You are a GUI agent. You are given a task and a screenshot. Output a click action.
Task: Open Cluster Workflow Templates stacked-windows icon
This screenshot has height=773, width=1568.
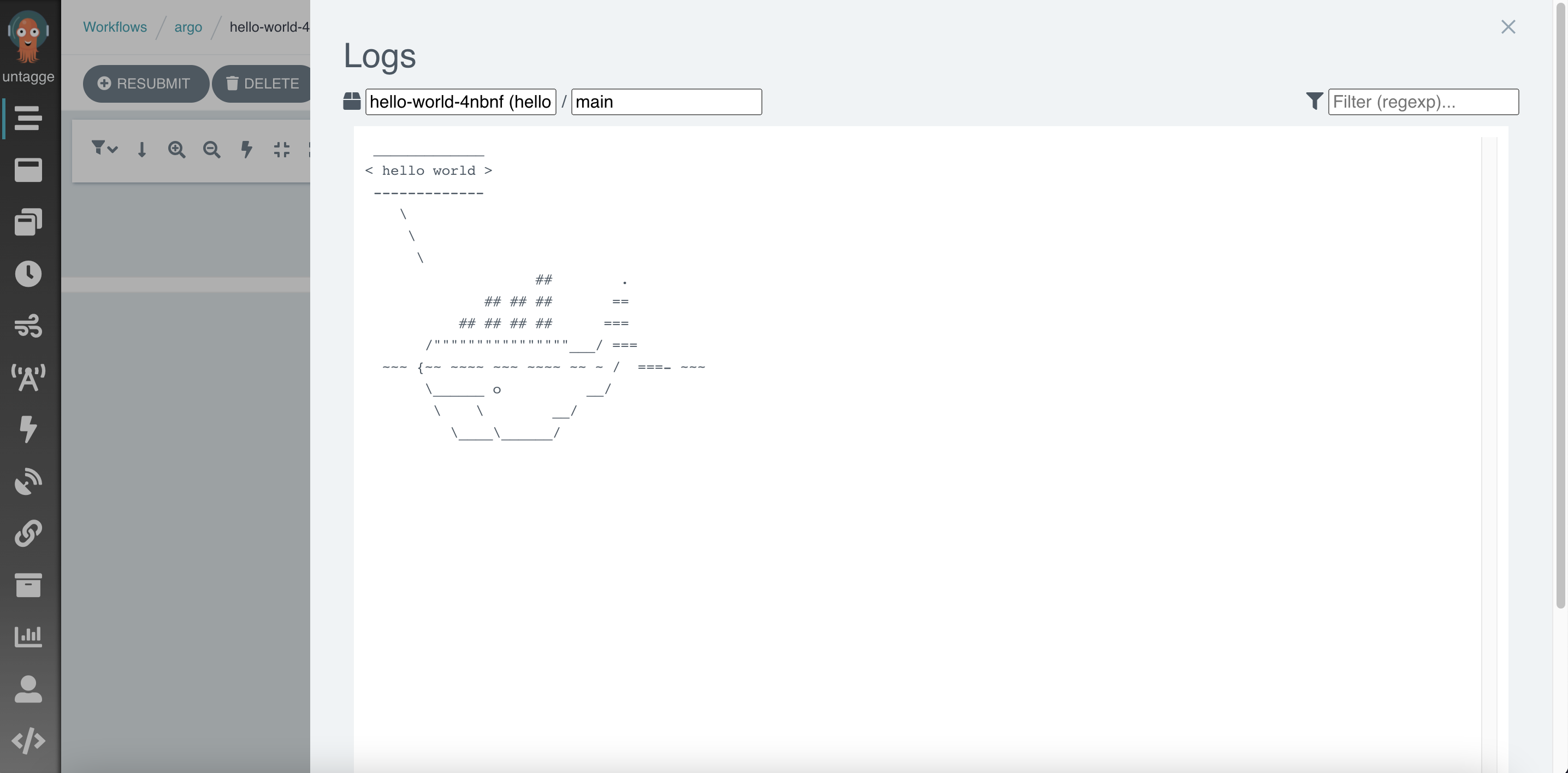pyautogui.click(x=28, y=222)
